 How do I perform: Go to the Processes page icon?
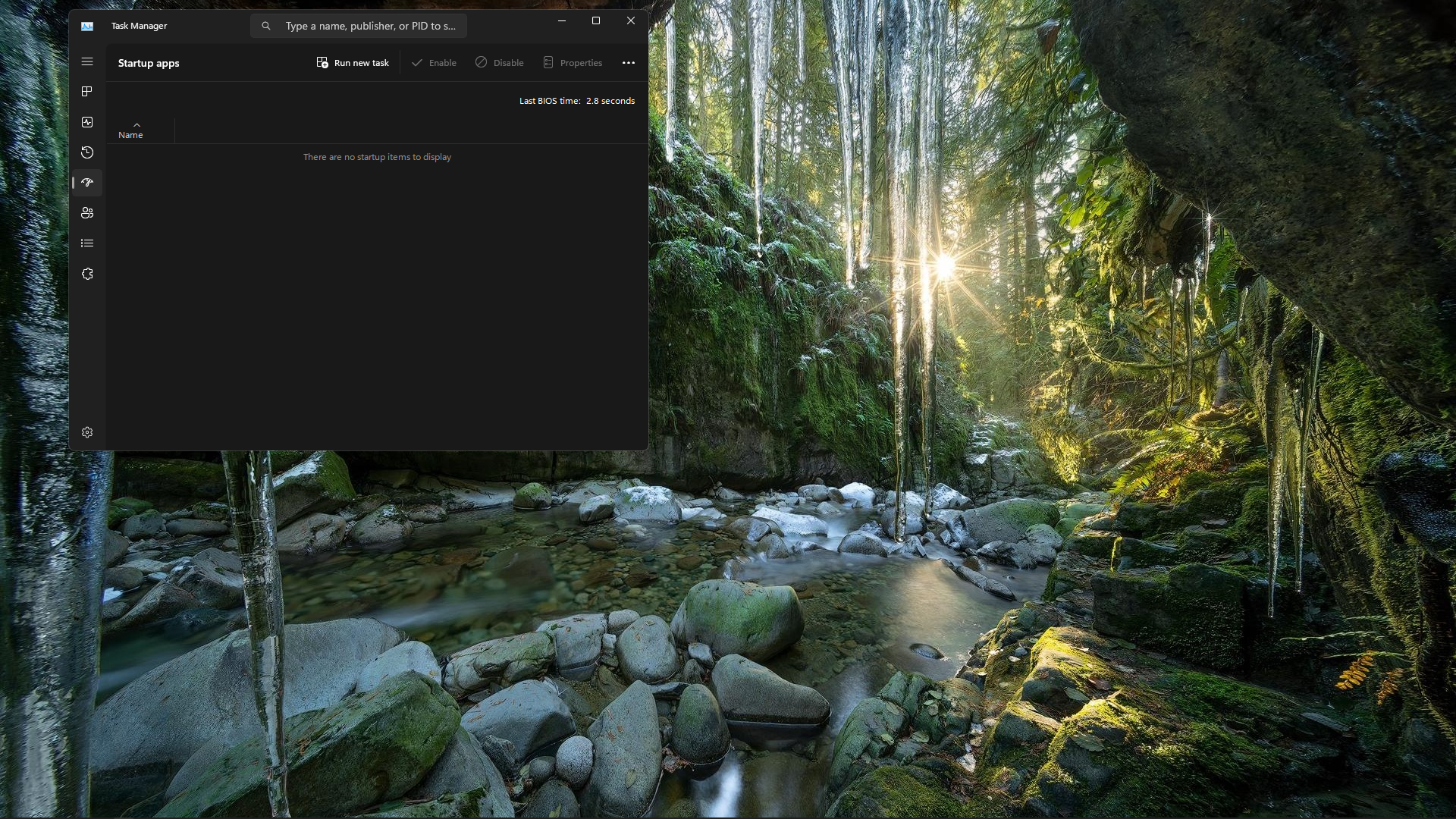tap(87, 92)
